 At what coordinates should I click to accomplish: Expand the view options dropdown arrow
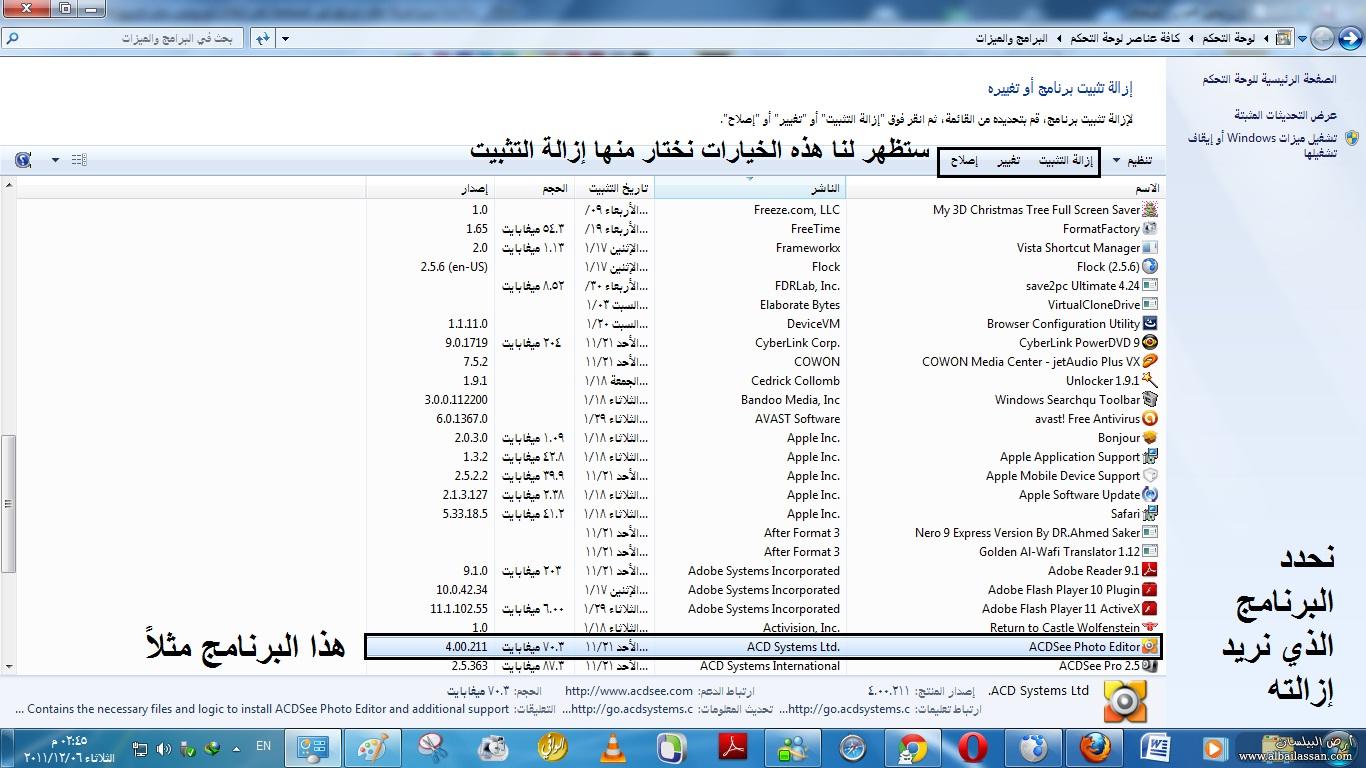point(55,160)
